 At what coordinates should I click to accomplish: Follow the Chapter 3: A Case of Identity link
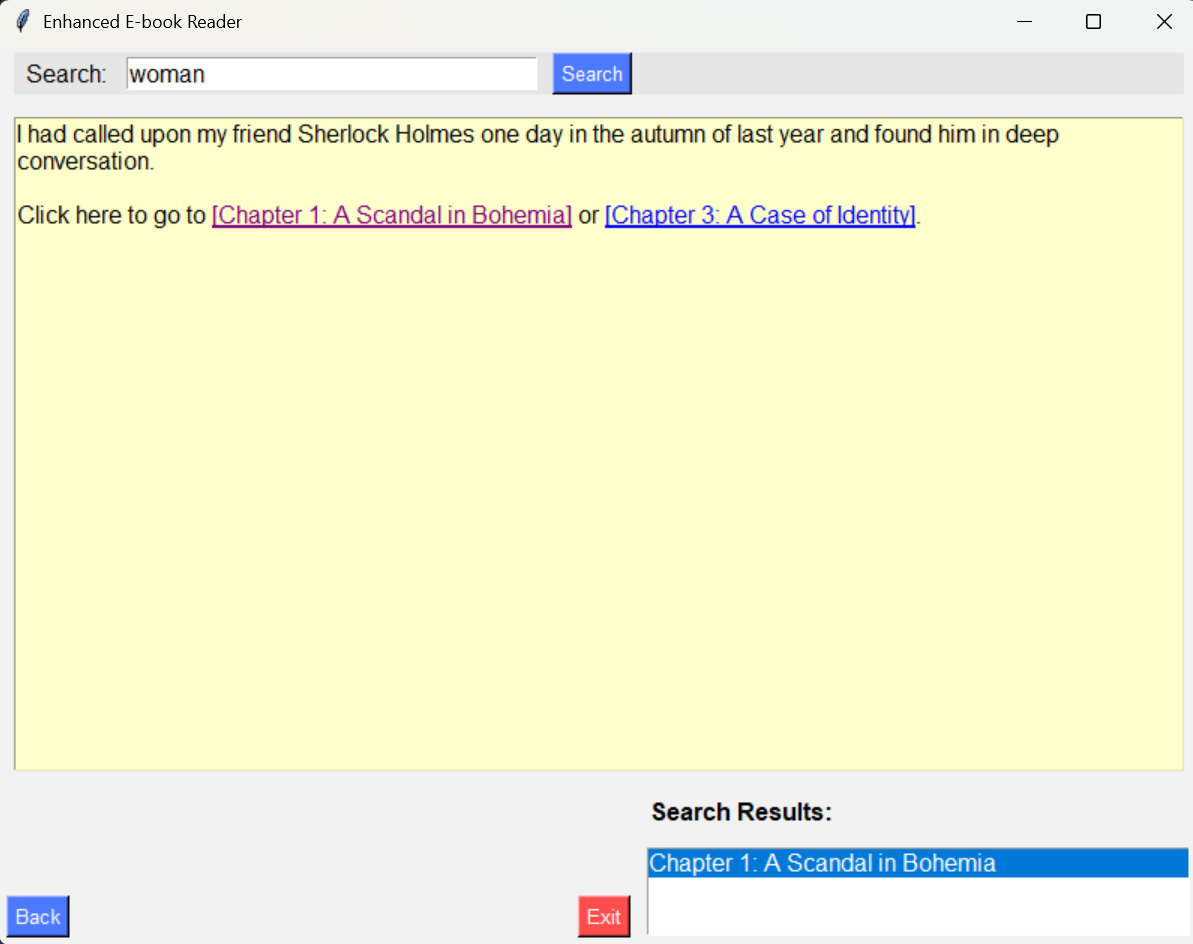point(760,215)
